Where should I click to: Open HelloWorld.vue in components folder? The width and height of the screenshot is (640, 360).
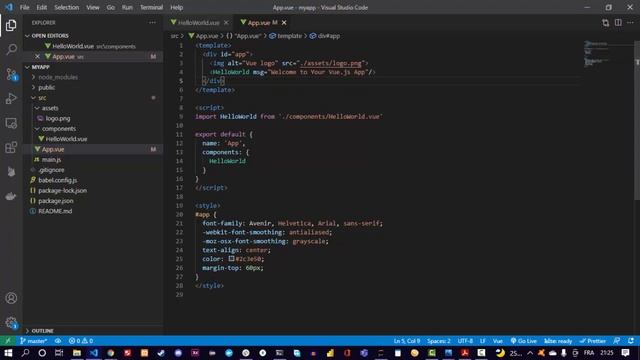click(x=66, y=139)
